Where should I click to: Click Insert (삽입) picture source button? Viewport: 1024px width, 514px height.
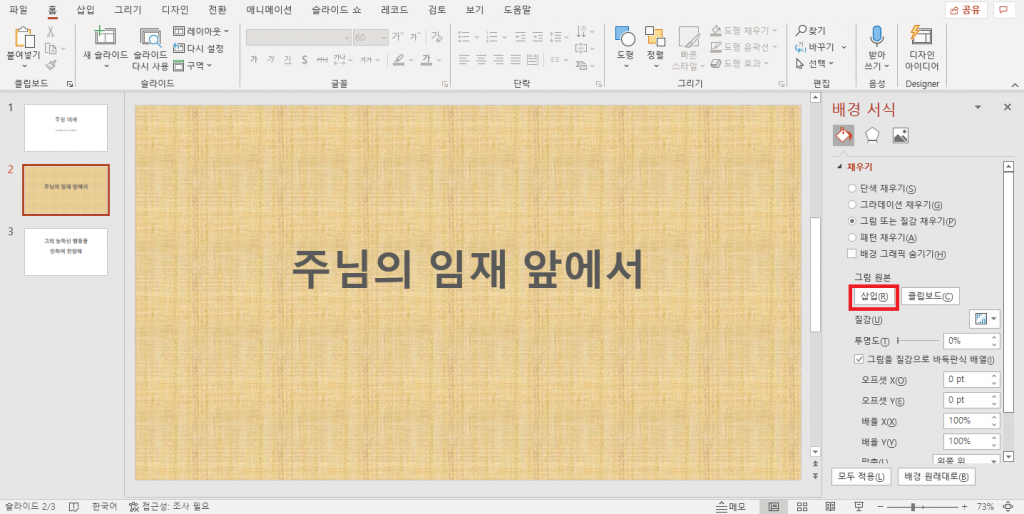874,297
